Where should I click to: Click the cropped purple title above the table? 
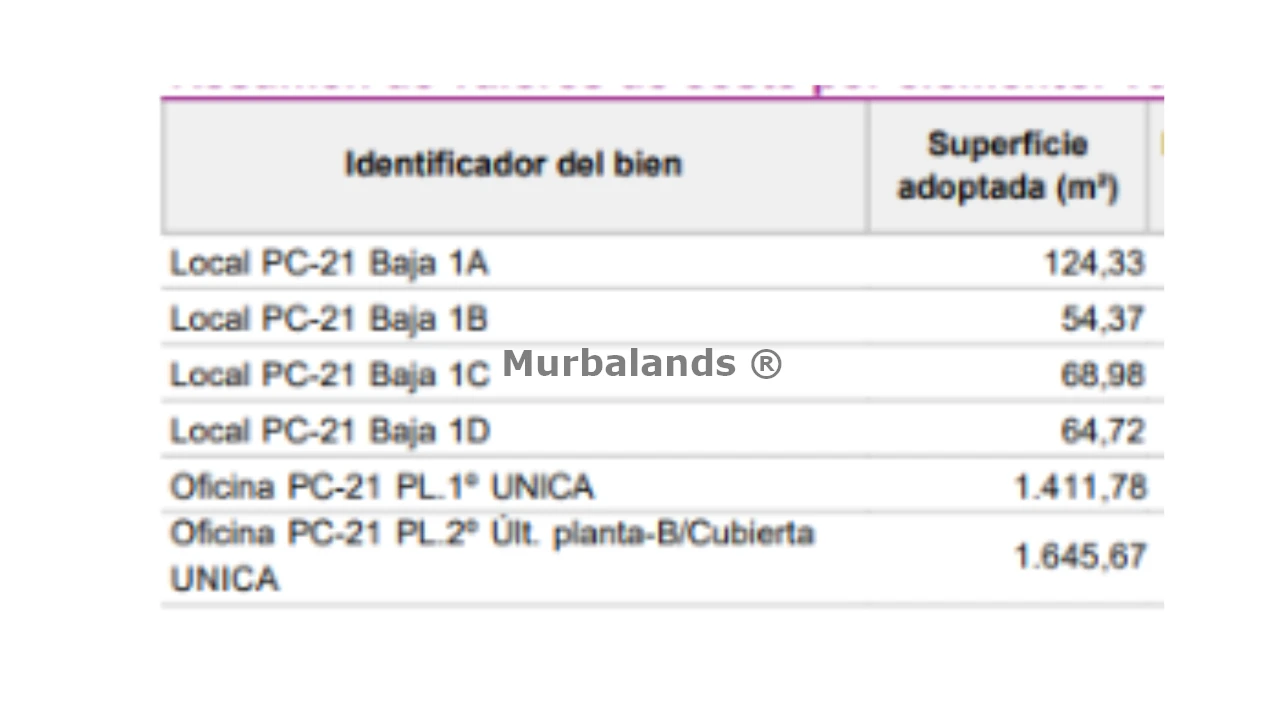click(x=662, y=88)
